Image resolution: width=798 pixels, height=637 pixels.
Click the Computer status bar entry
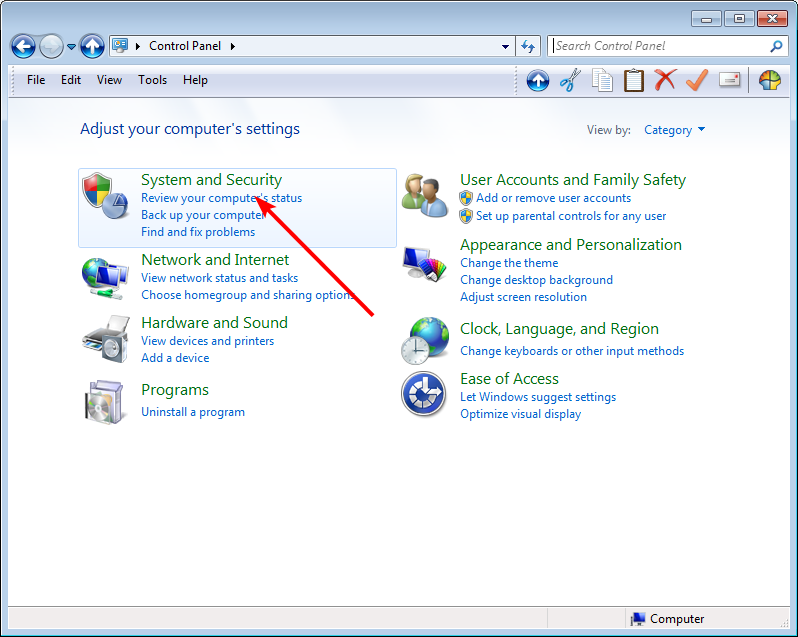click(667, 619)
